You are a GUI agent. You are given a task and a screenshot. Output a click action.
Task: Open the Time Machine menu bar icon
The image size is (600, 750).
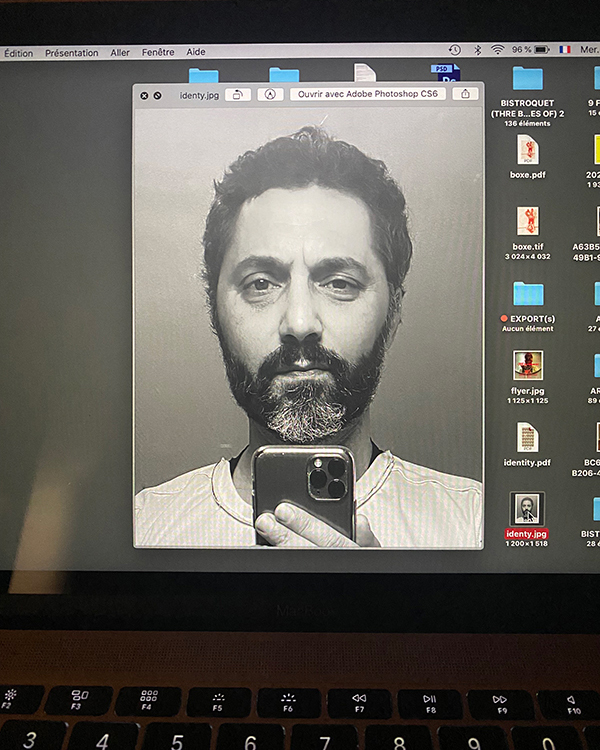pos(455,49)
